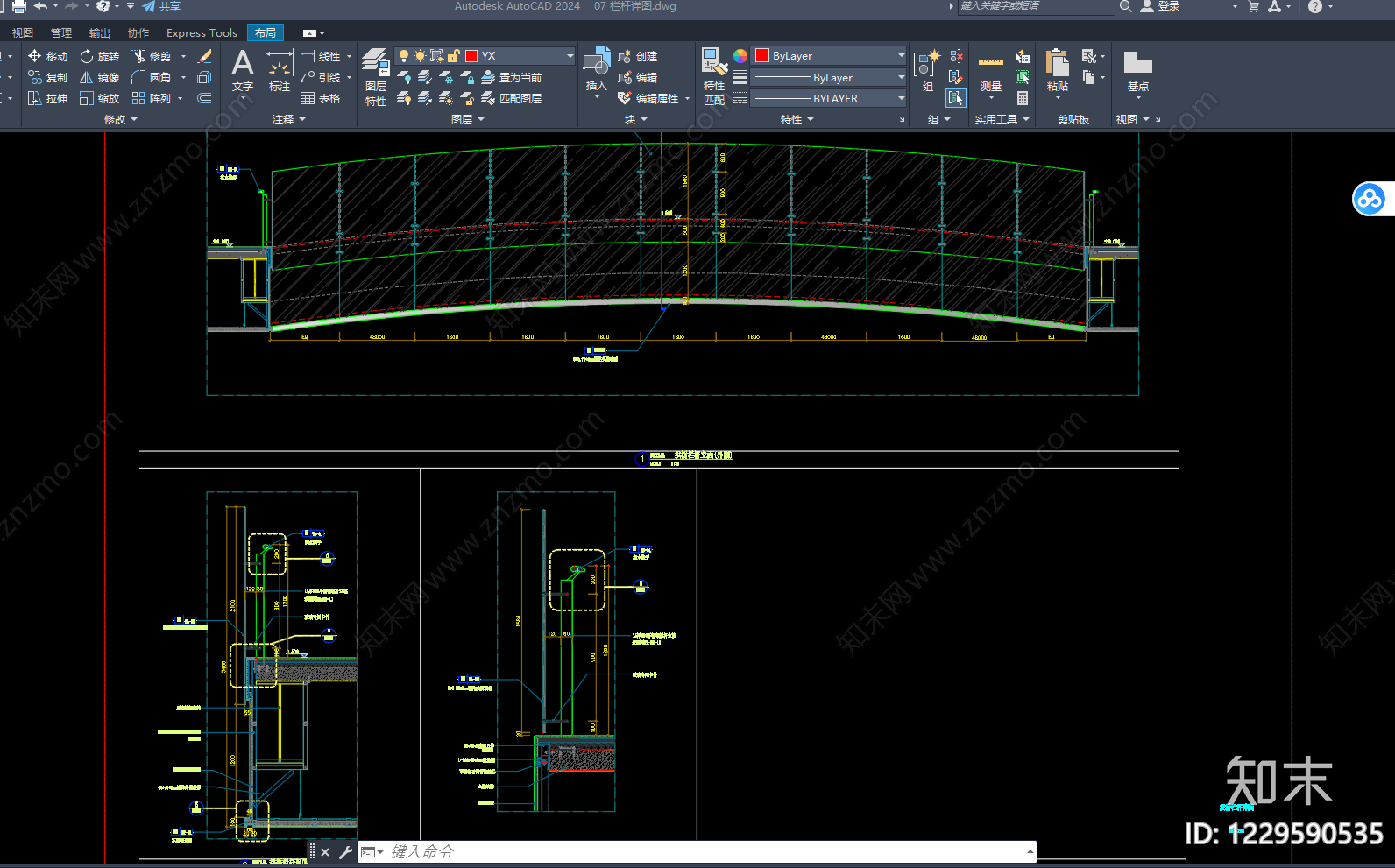Toggle YX layer on/off lightbulb
Screen dimensions: 1395x868
pyautogui.click(x=404, y=56)
